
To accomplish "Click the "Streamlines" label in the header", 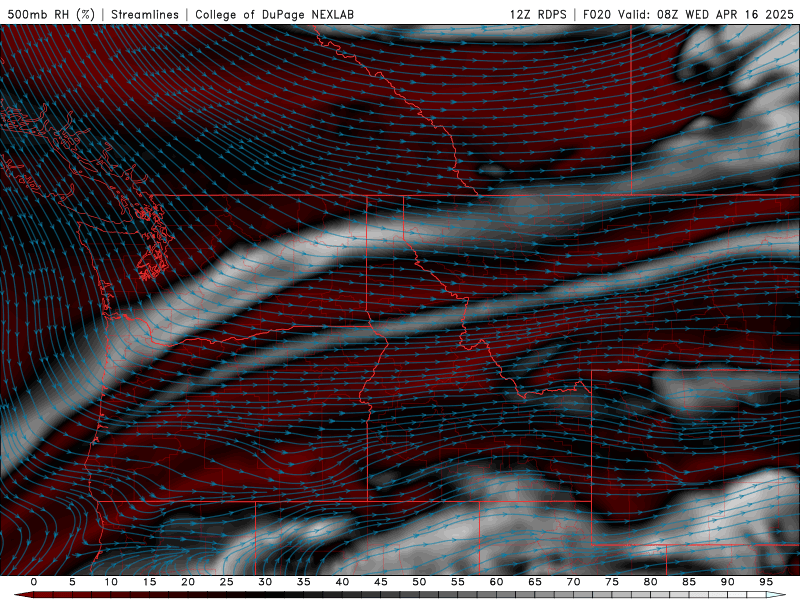I will pos(145,14).
